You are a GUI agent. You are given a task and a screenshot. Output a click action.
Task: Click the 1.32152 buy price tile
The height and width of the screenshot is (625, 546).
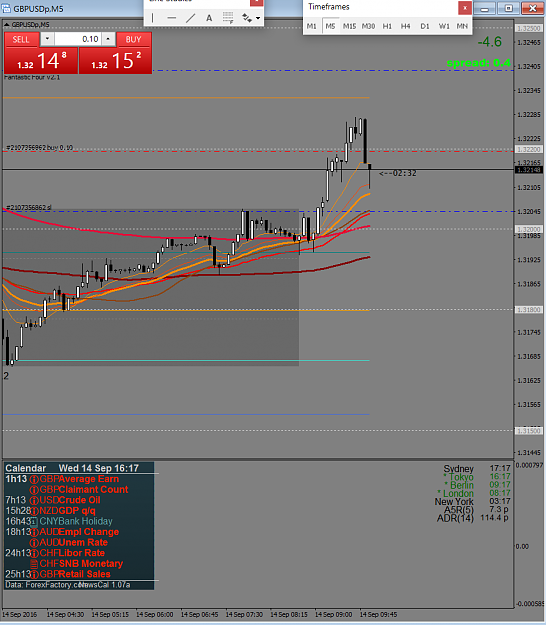coord(116,61)
